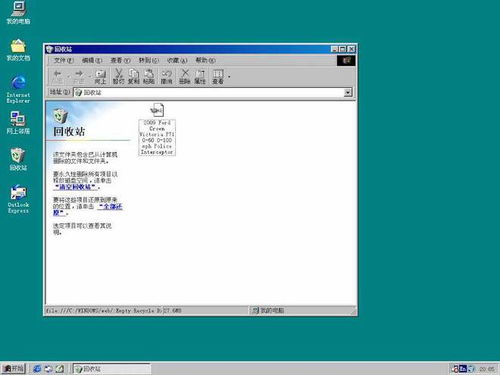Select the Internet Explorer desktop icon
Screen dimensions: 500x375
[18, 89]
